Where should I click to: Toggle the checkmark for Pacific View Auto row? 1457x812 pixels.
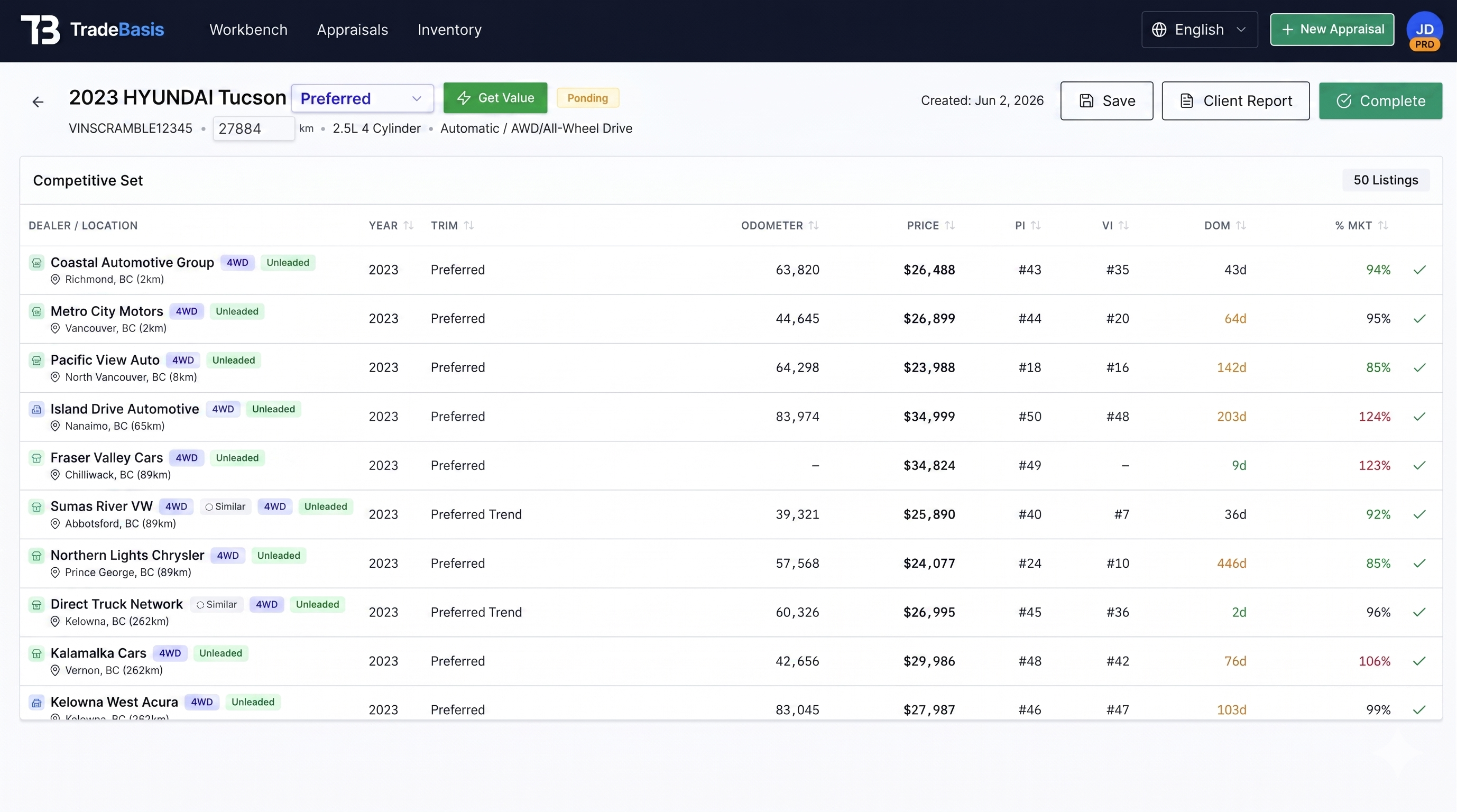pos(1419,367)
